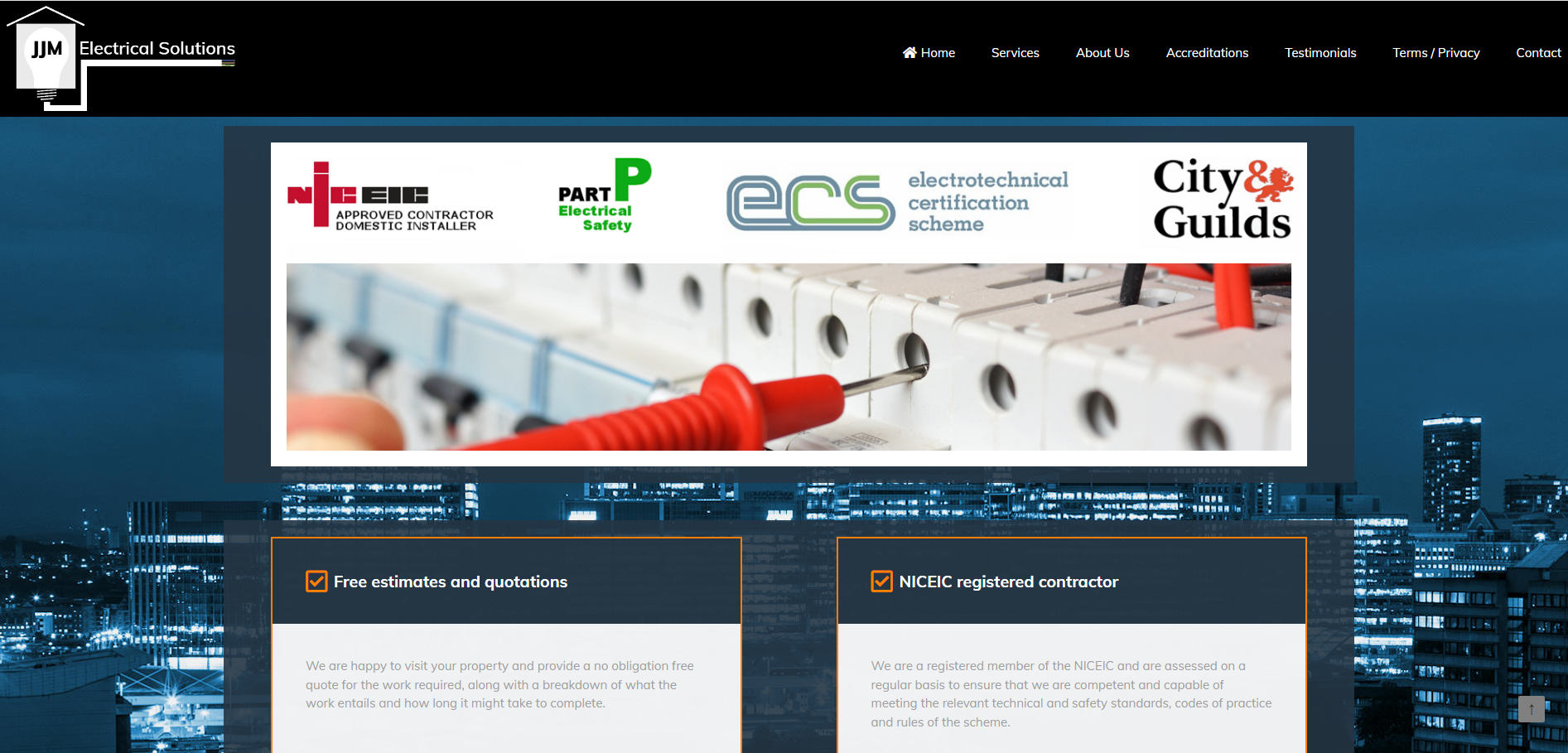Click the scroll-to-top arrow button
The width and height of the screenshot is (1568, 753).
[1532, 709]
